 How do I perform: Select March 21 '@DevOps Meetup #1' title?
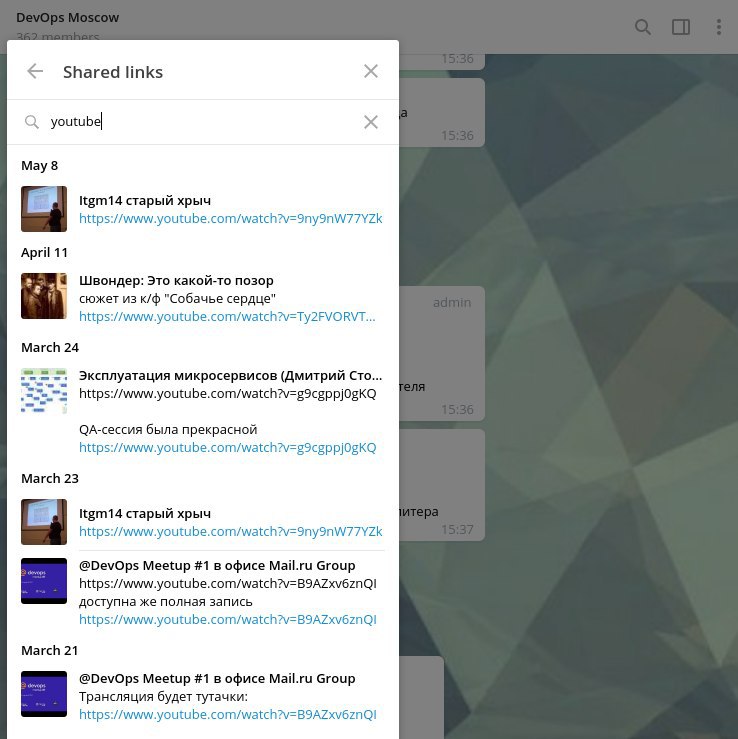coord(217,679)
